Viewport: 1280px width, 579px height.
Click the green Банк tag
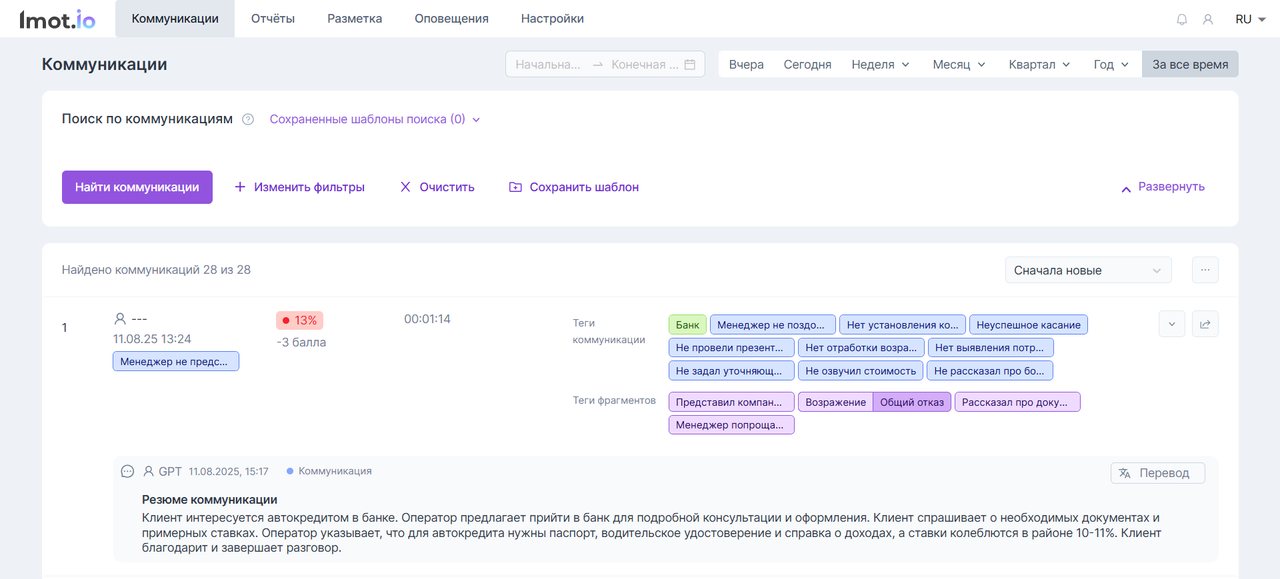[x=688, y=325]
